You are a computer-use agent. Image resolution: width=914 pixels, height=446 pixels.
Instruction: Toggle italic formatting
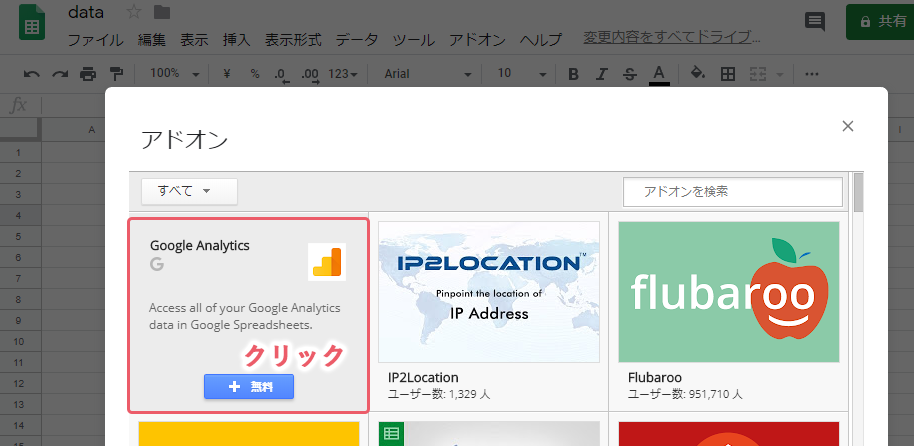pyautogui.click(x=602, y=74)
